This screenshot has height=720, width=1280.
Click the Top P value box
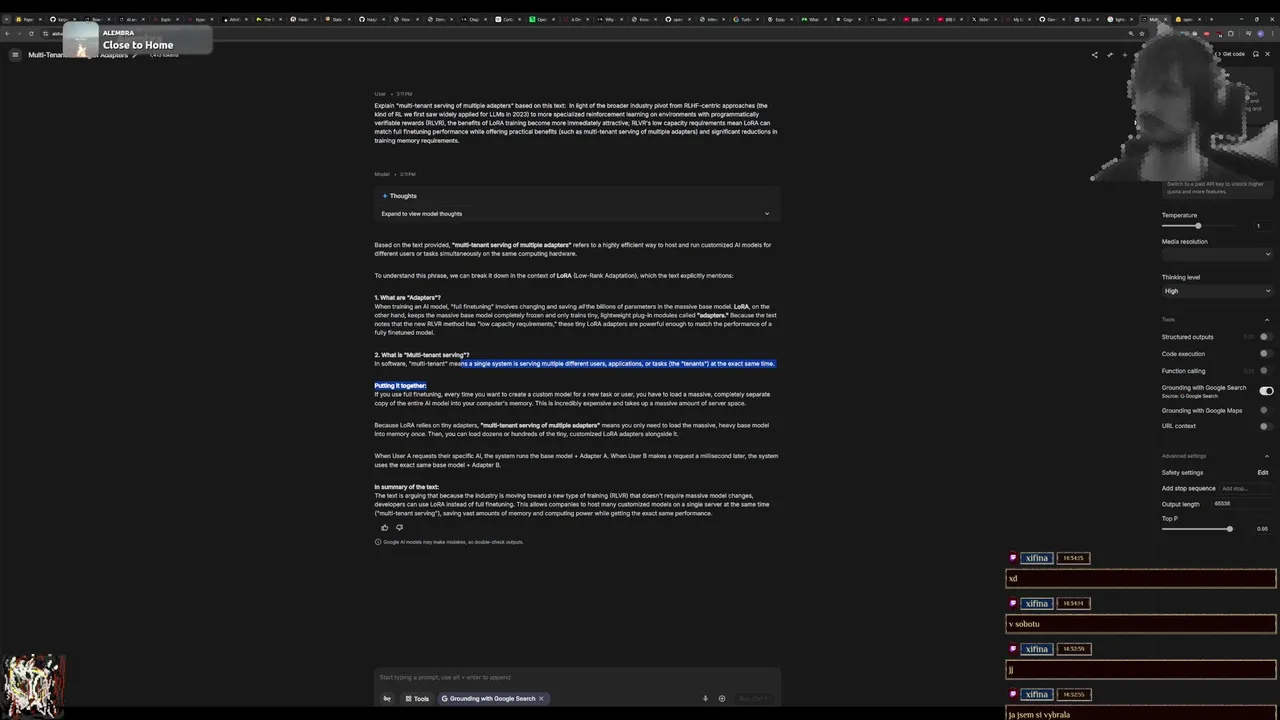tap(1262, 529)
